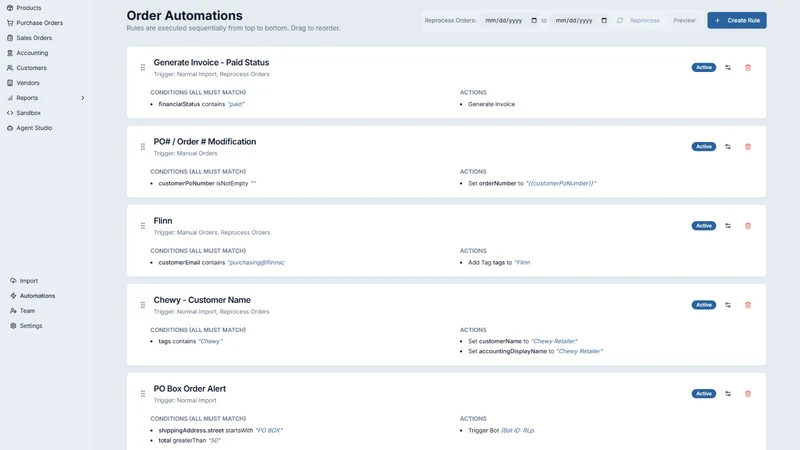This screenshot has width=800, height=450.
Task: Click the Sandbox code brackets icon
Action: click(10, 113)
